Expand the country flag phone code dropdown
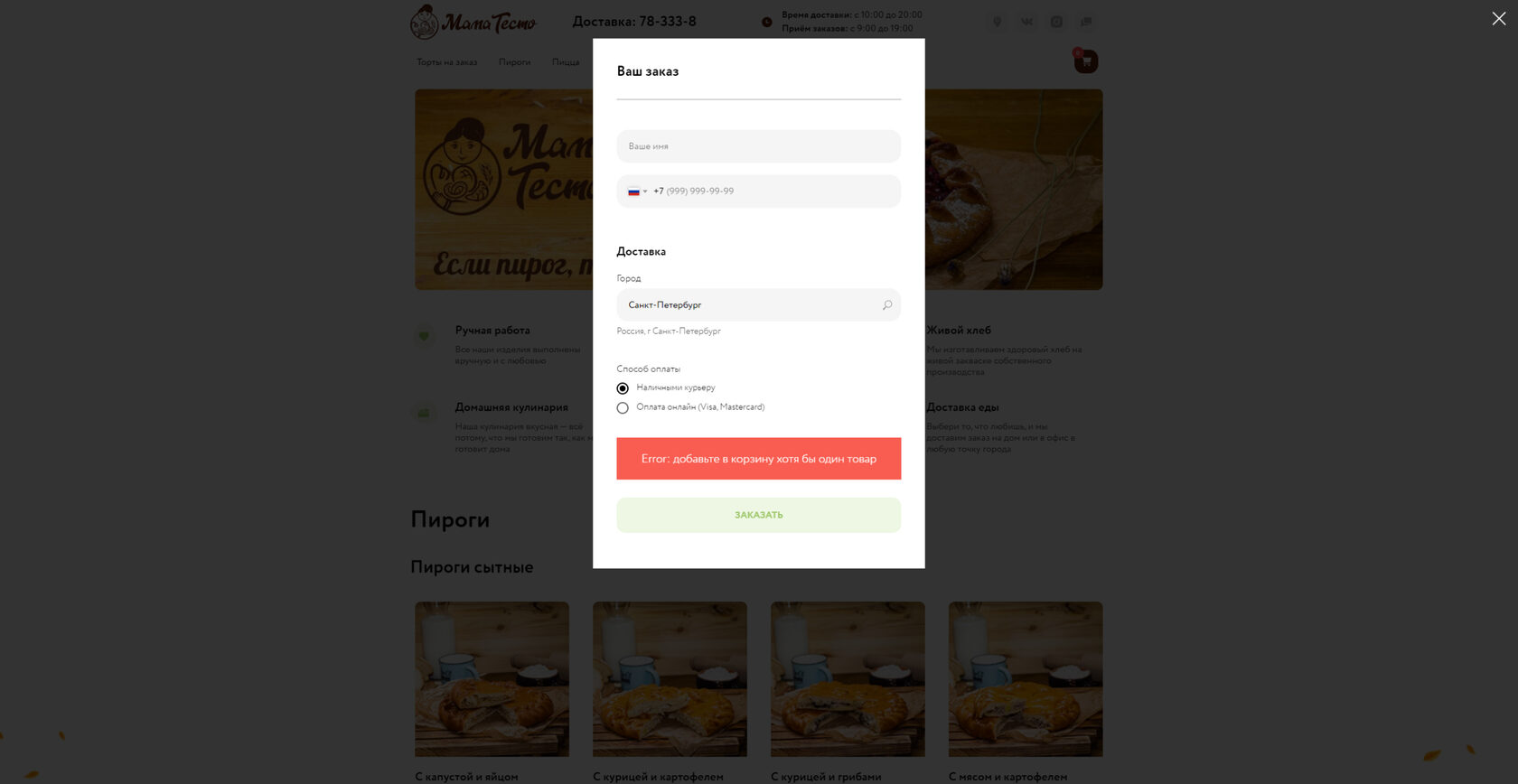1518x784 pixels. [638, 191]
